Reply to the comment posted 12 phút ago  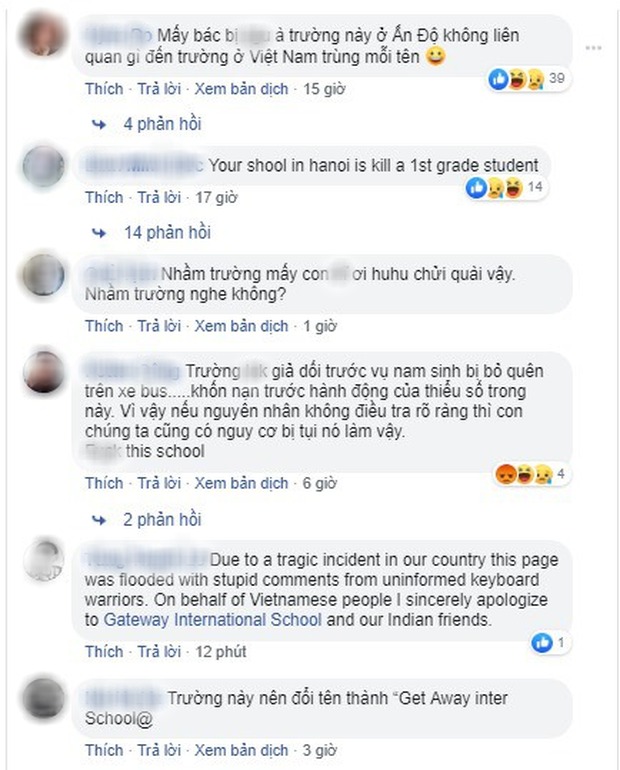point(159,652)
